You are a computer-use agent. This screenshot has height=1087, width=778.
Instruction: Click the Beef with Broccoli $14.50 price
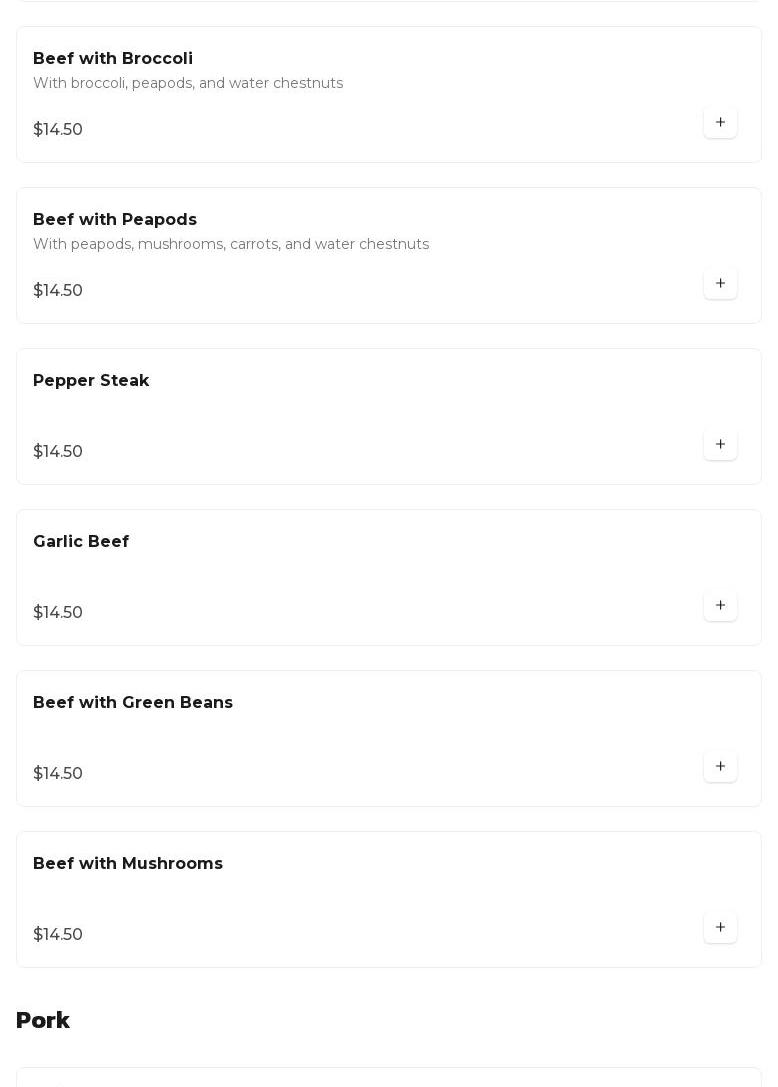tap(58, 129)
